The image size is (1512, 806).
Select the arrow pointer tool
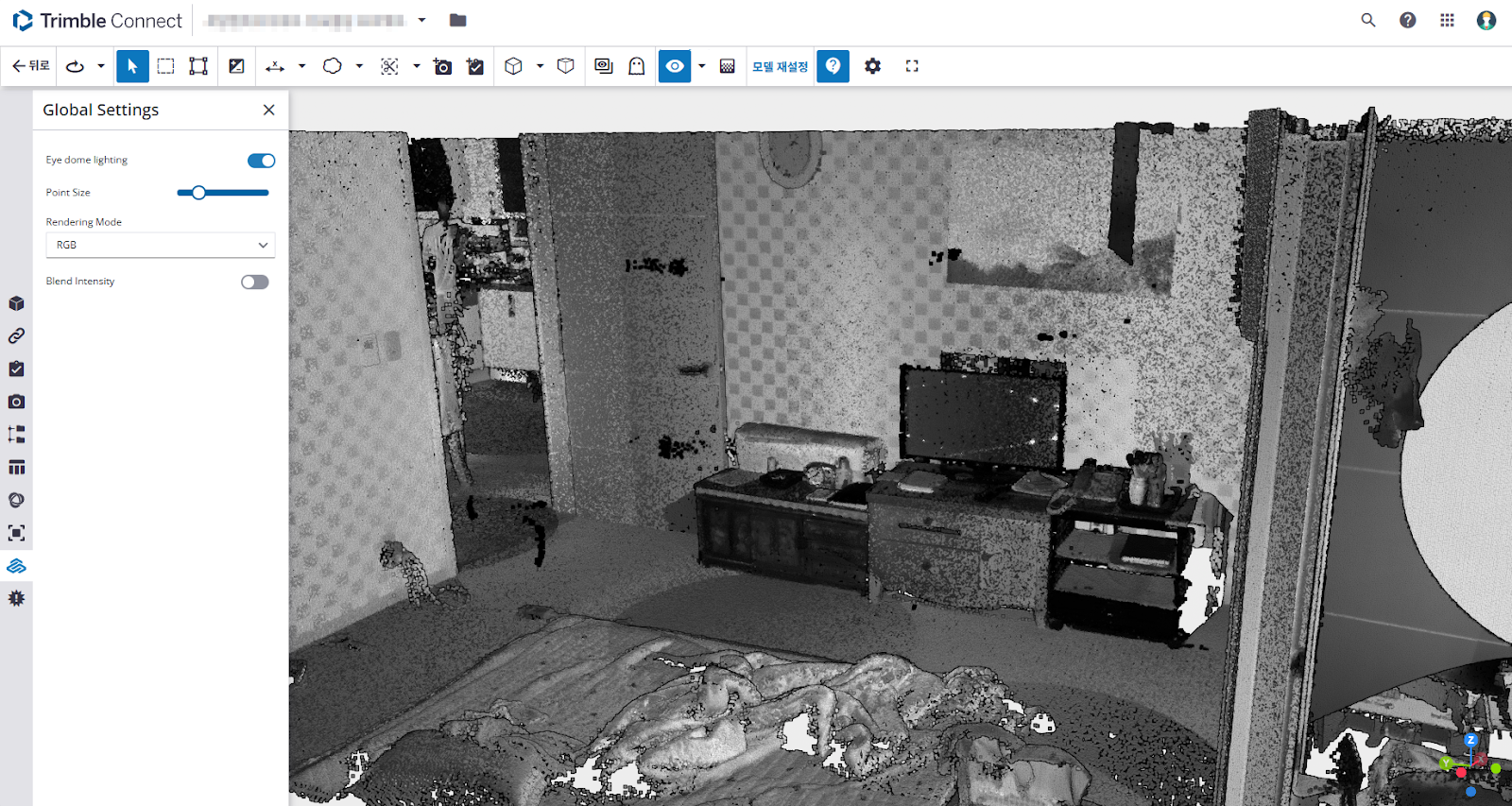[x=132, y=66]
